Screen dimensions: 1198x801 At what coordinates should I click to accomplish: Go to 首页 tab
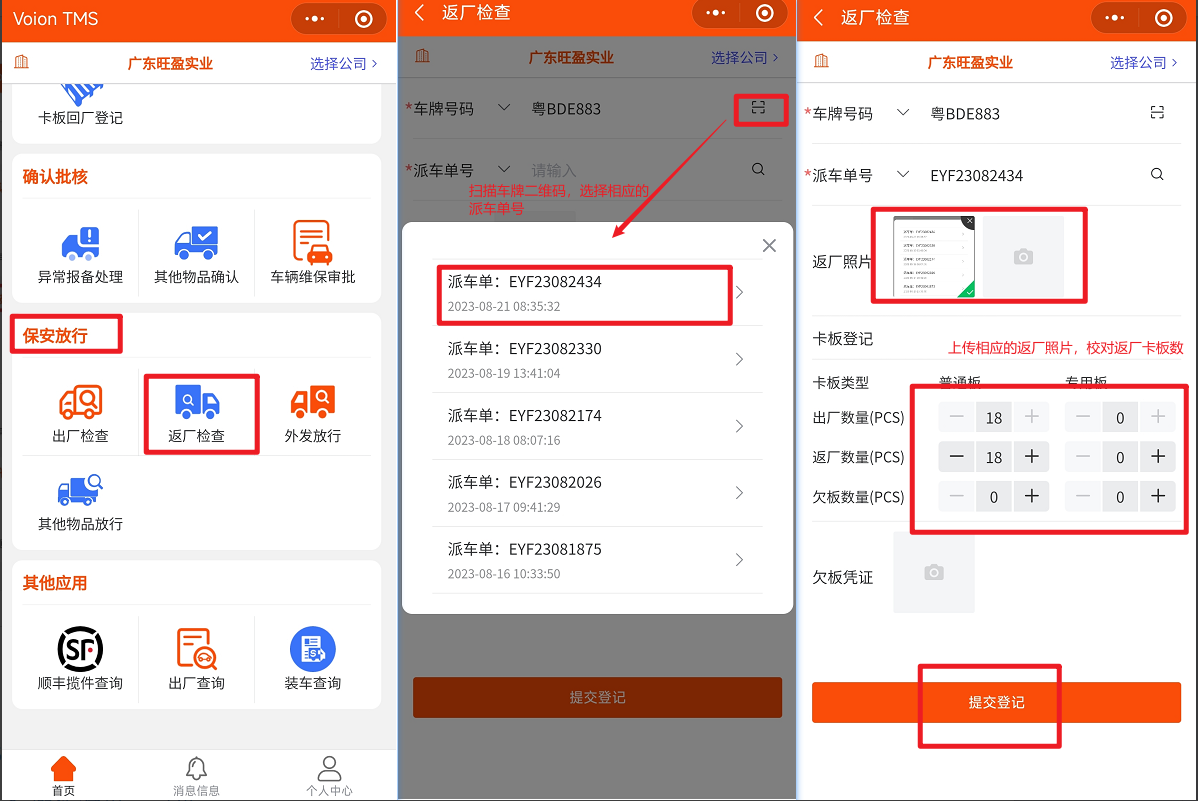63,776
